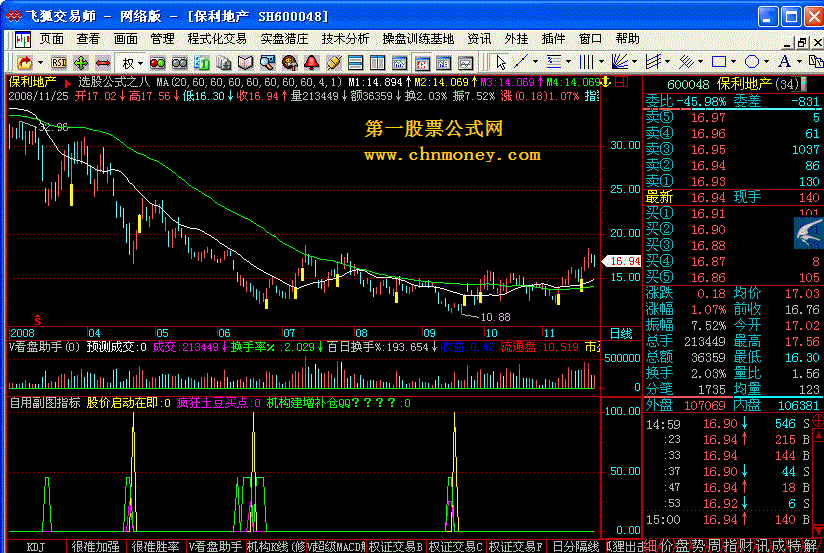Click the 买⑤ 16.86 bid row
This screenshot has width=824, height=553.
coord(732,277)
